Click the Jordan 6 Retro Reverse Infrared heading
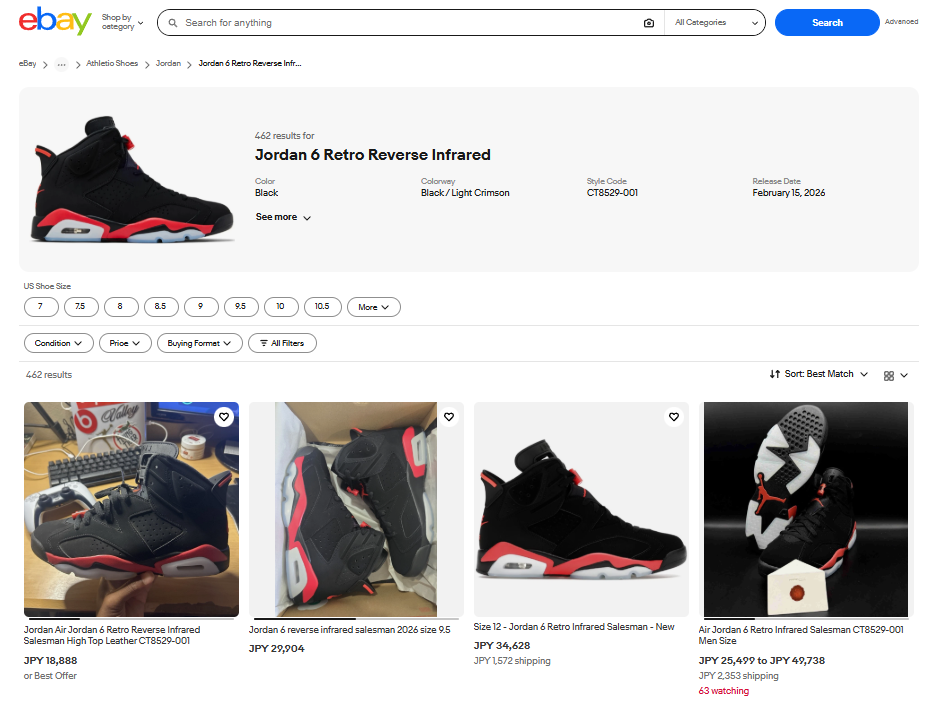This screenshot has width=936, height=702. 372,155
